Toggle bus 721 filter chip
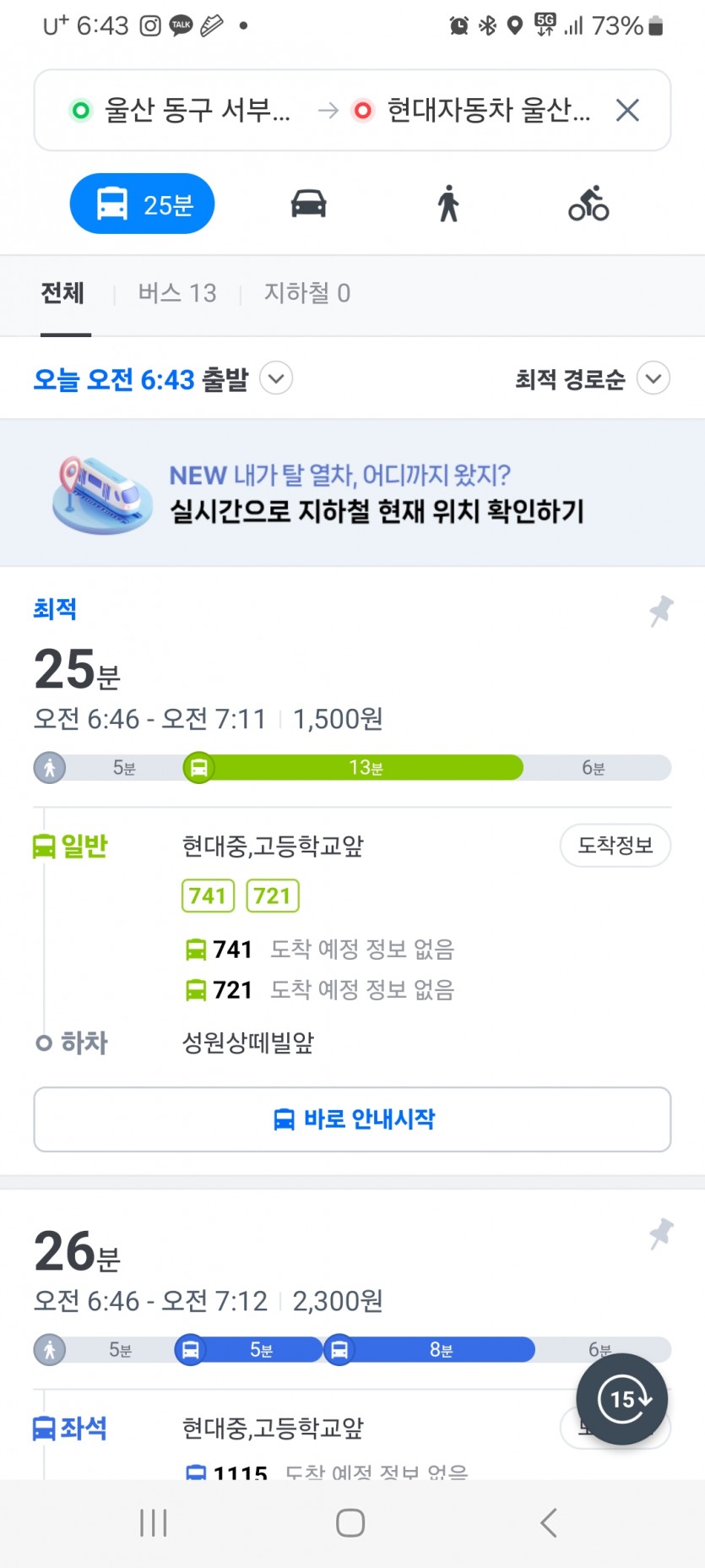Screen dimensions: 705x1568 coord(273,896)
